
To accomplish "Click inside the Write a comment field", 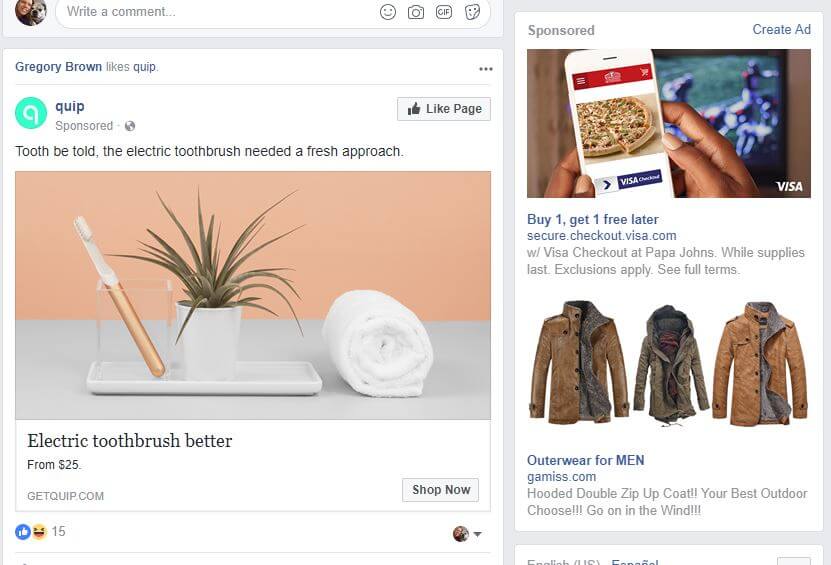I will point(217,12).
